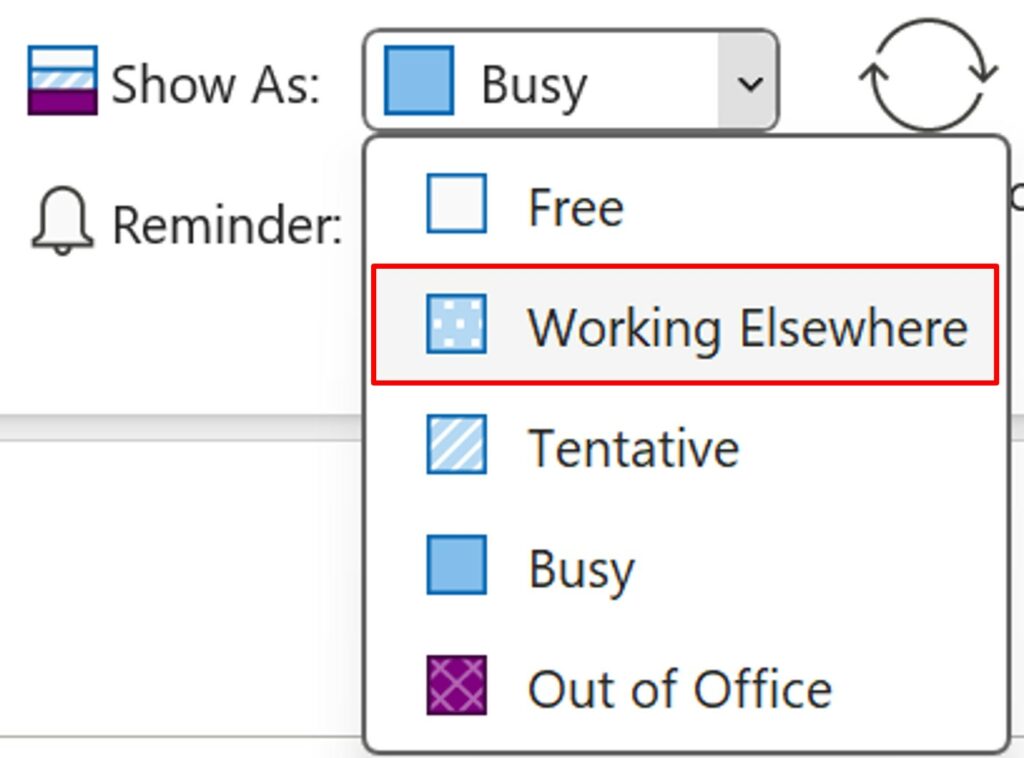Click the white Free square icon

tap(455, 204)
